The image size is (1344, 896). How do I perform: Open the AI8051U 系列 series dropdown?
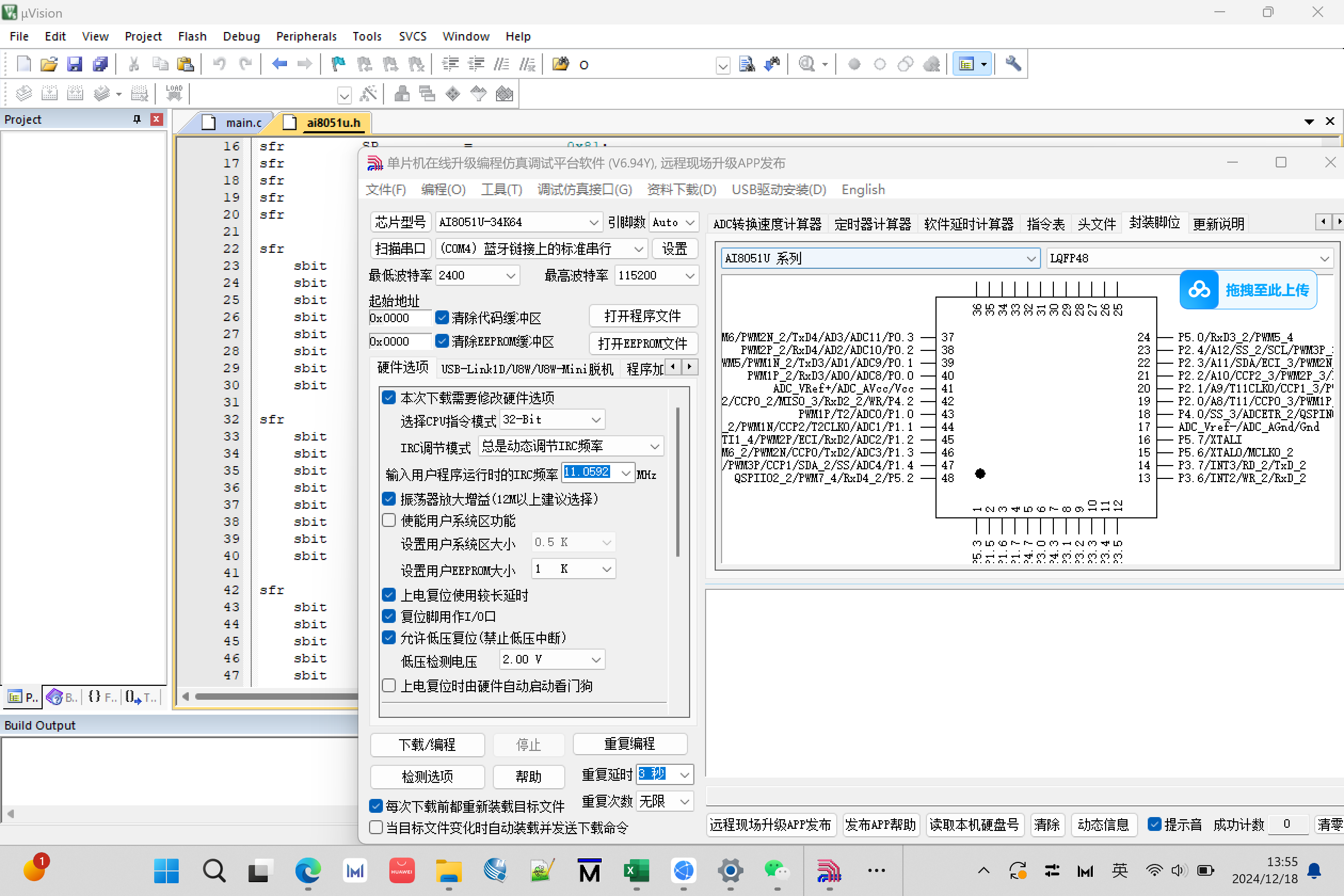coord(879,258)
